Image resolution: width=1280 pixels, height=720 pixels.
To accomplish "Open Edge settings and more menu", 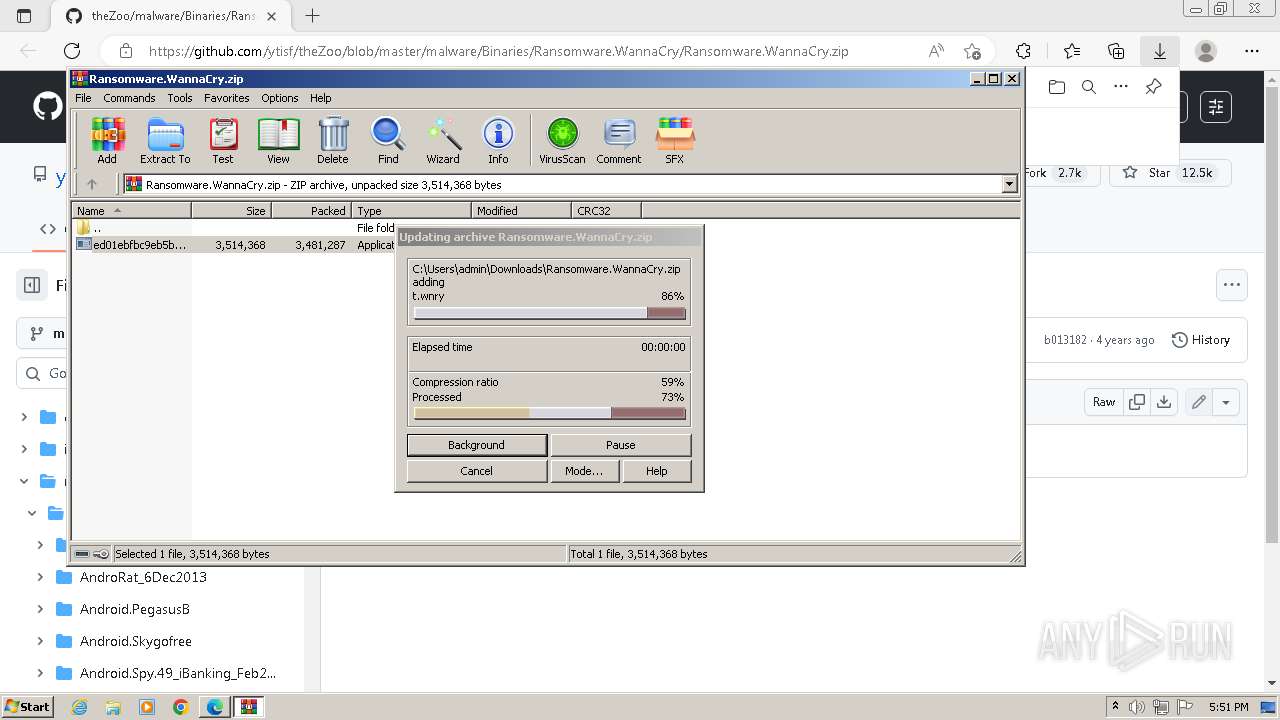I will point(1252,51).
